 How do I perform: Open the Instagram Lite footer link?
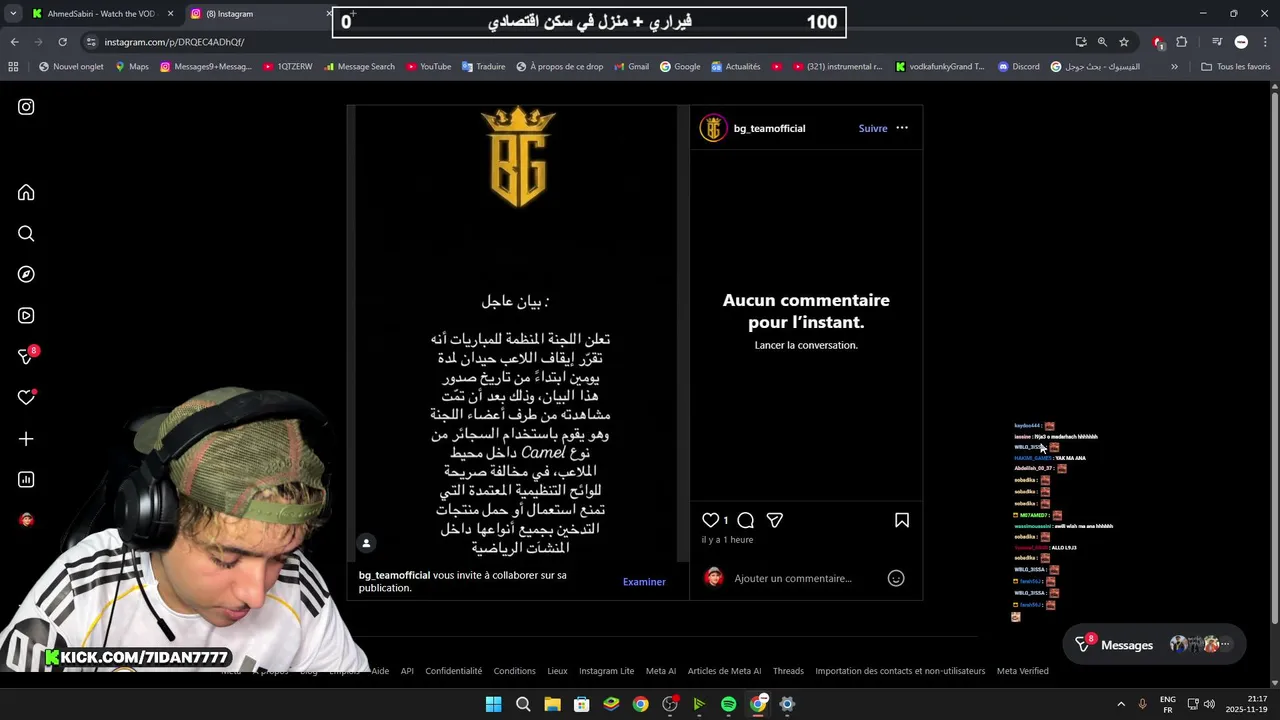pos(606,671)
